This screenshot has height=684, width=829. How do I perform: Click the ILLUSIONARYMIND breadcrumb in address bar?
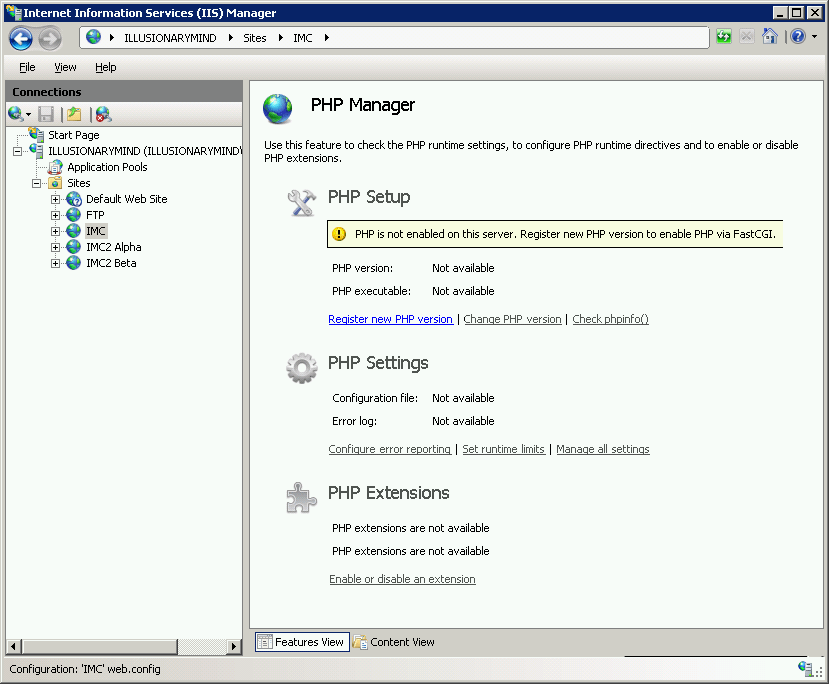coord(170,38)
